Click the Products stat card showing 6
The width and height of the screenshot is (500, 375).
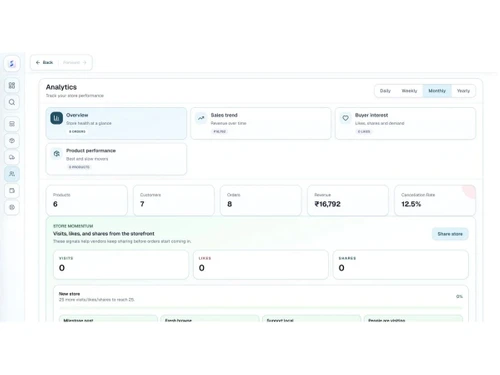[87, 200]
